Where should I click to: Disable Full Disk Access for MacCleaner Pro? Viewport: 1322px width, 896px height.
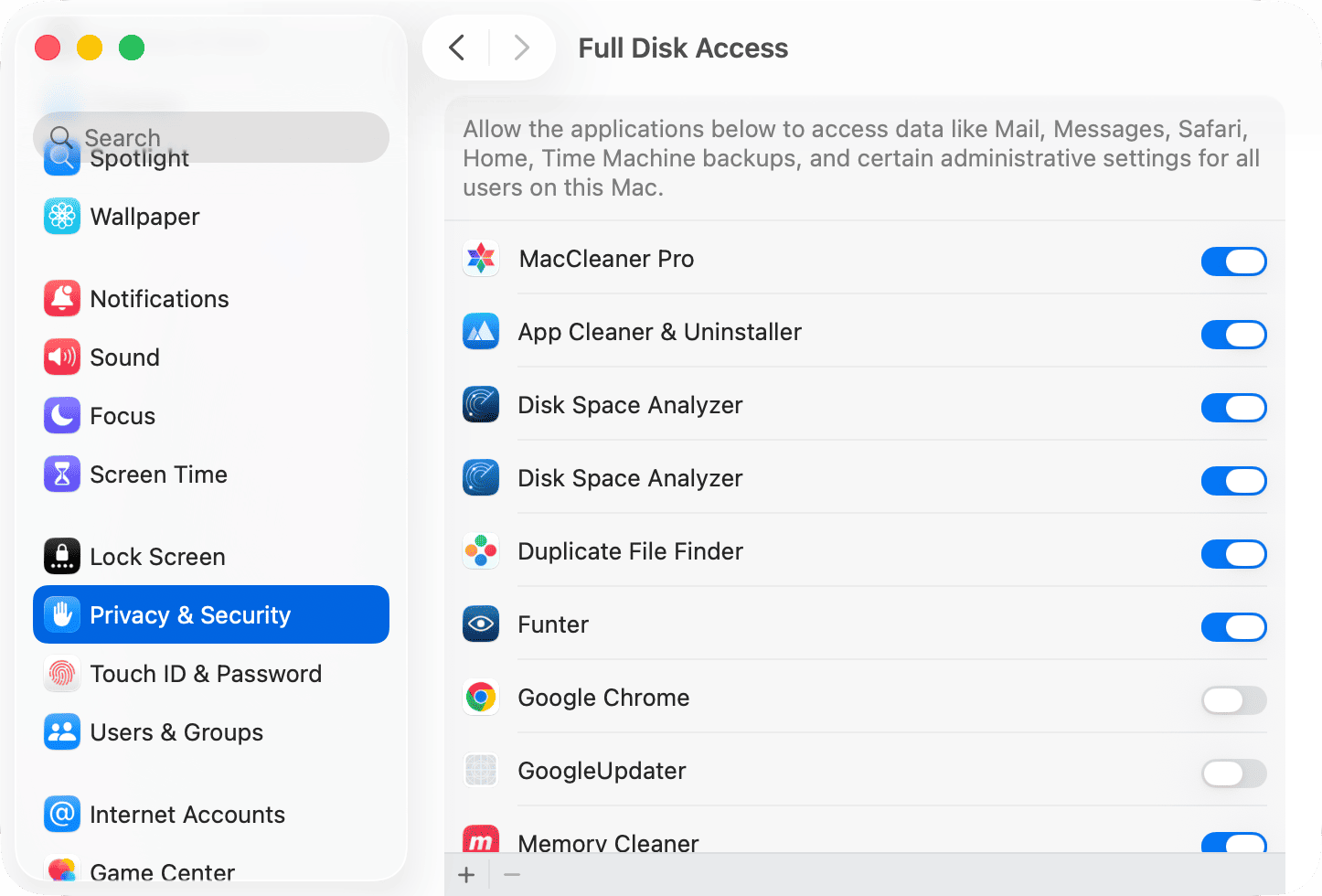1233,261
